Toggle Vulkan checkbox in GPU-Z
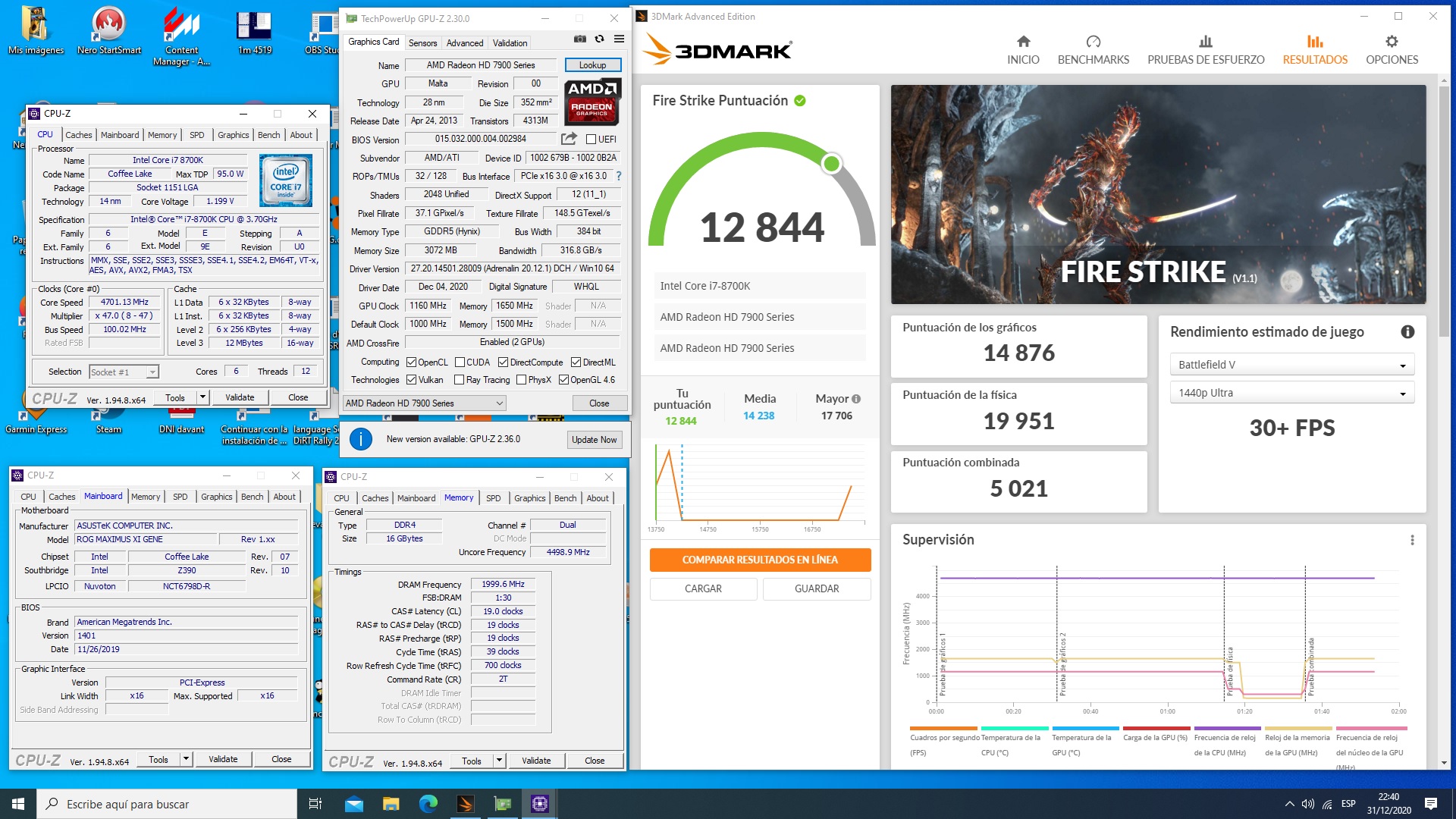Screen dimensions: 1456x819 (412, 380)
